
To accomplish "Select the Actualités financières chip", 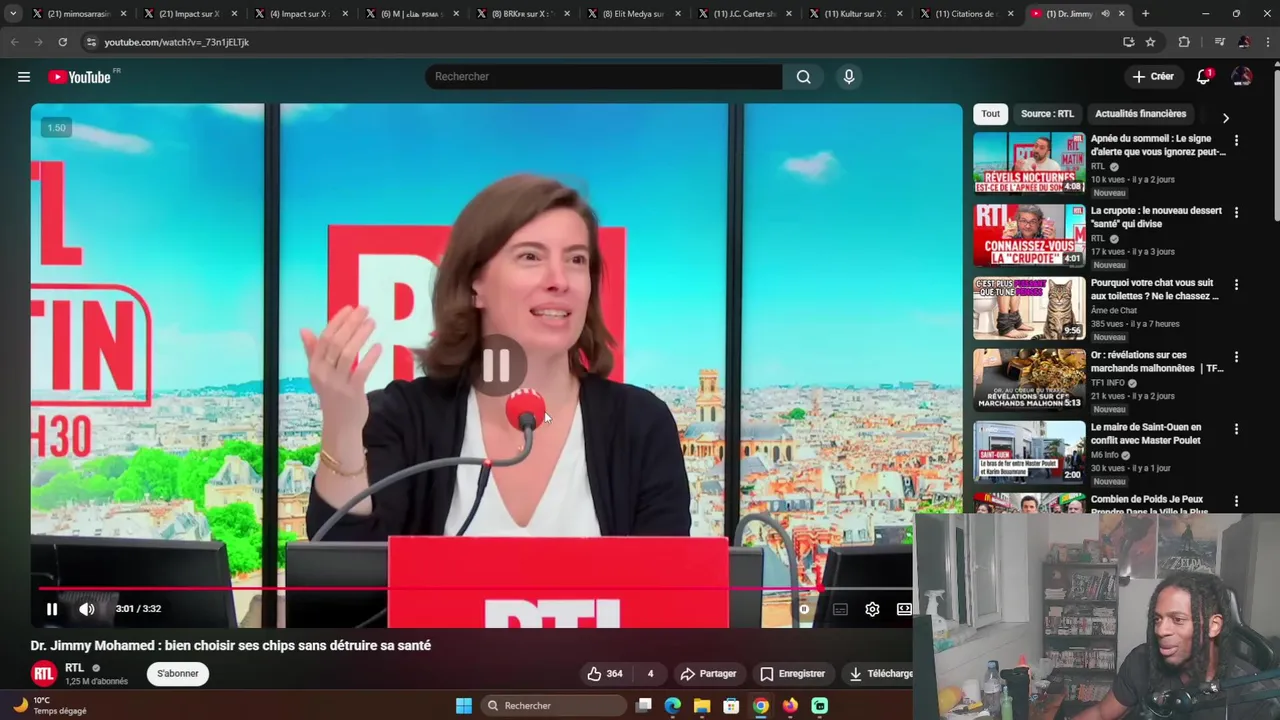I will pyautogui.click(x=1140, y=114).
